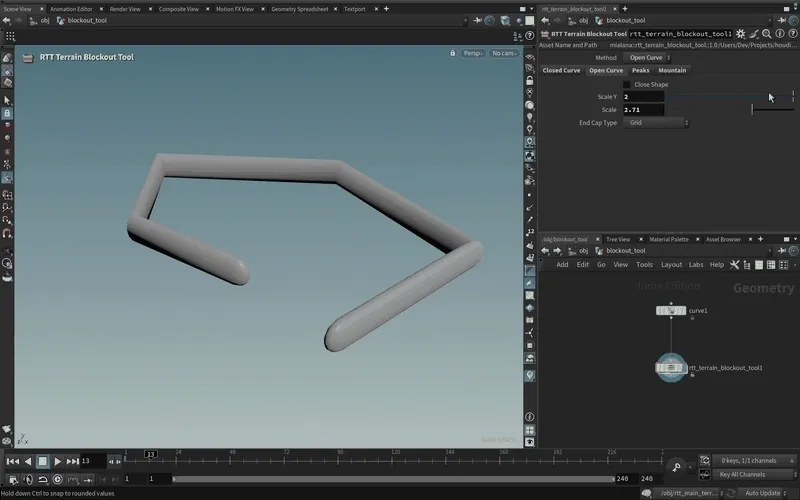Image resolution: width=800 pixels, height=500 pixels.
Task: Open the Key All Channels dropdown
Action: [x=754, y=474]
